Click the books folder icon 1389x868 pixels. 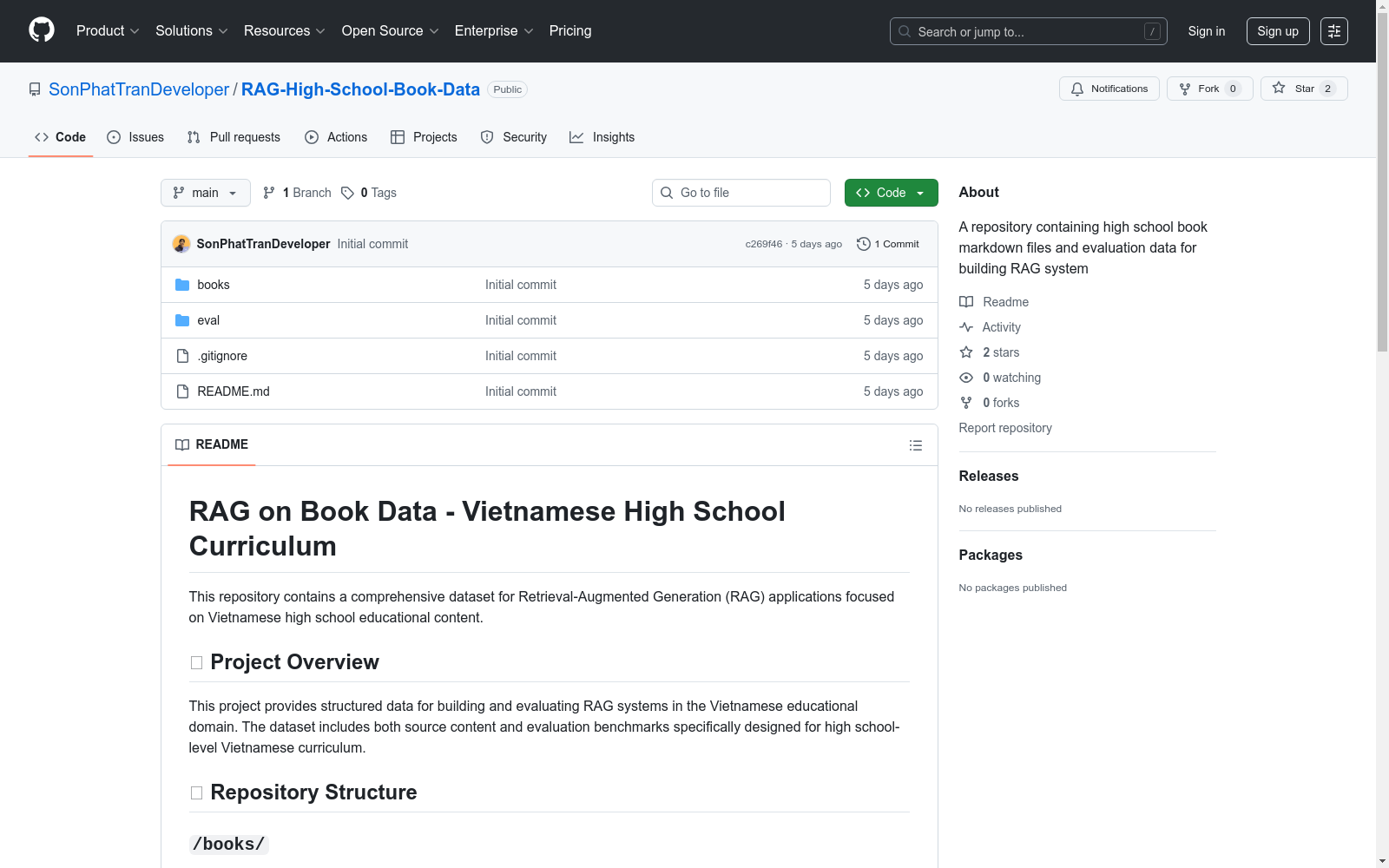tap(182, 285)
